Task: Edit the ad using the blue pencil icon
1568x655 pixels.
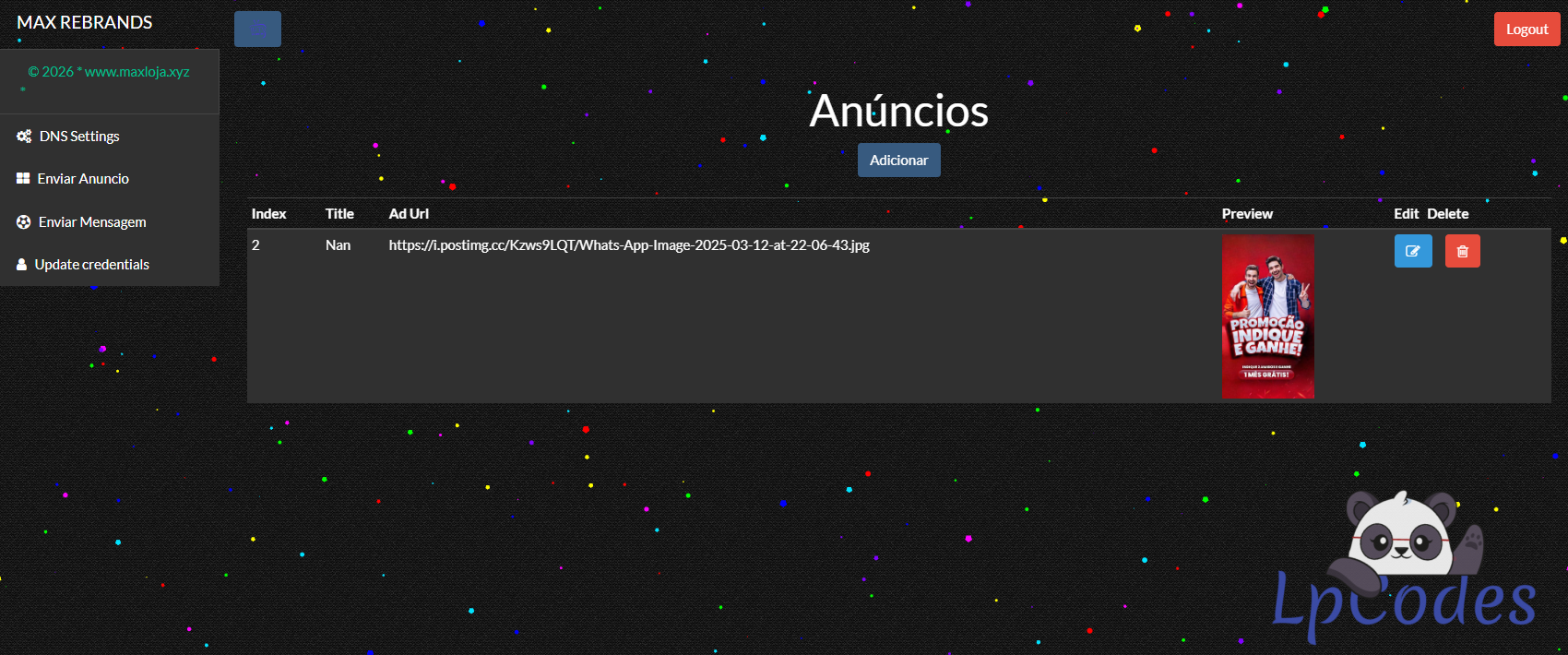Action: pos(1412,251)
